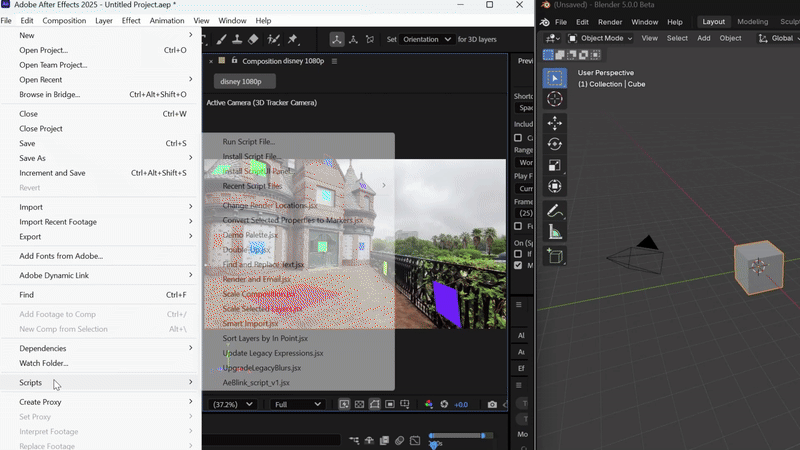
Task: Open Blender's Add menu in viewport header
Action: click(704, 38)
